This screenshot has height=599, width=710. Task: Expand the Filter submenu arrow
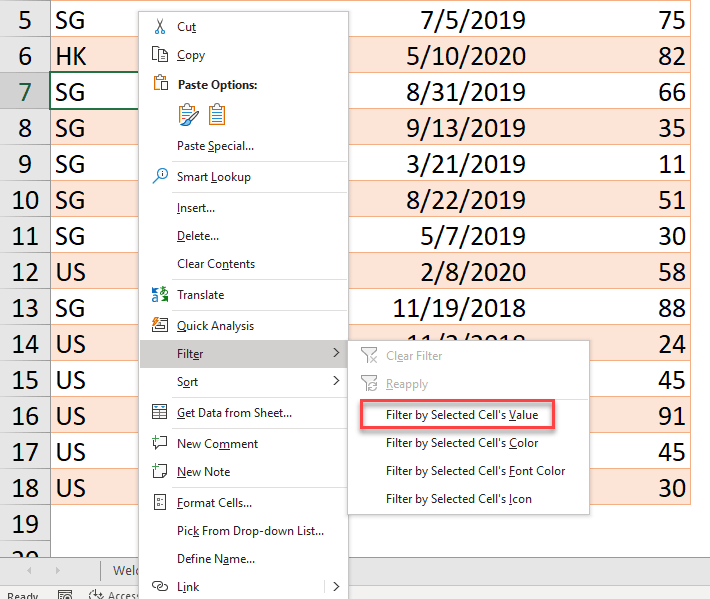click(335, 354)
